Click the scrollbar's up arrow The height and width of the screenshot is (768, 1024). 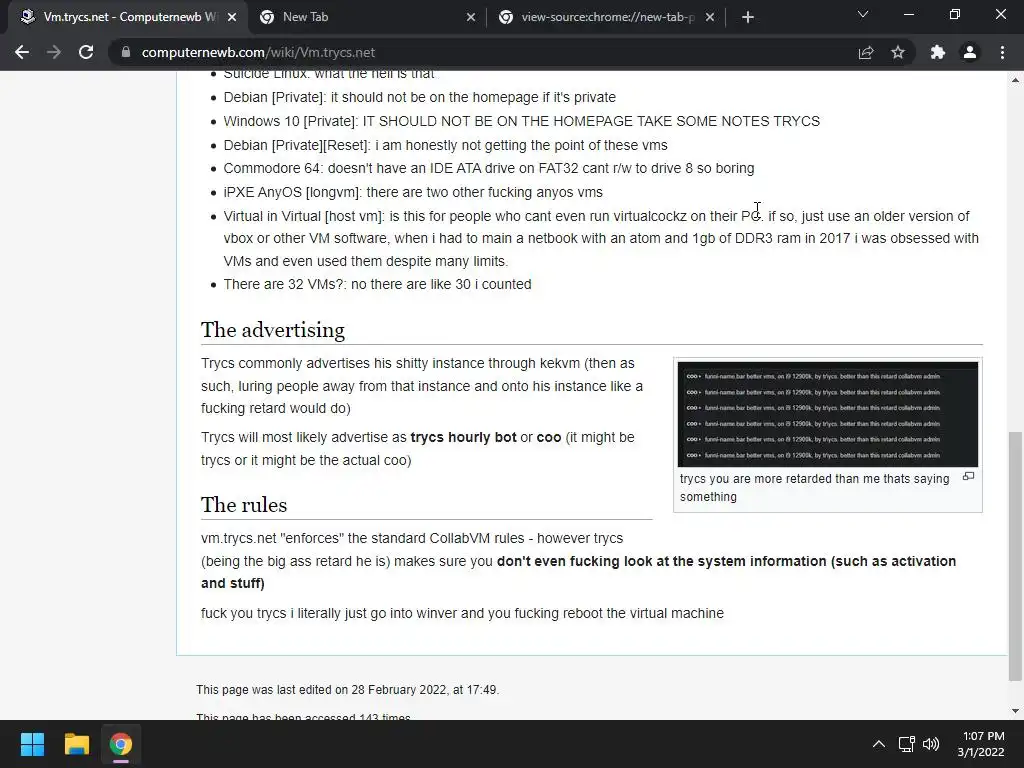[x=1015, y=80]
